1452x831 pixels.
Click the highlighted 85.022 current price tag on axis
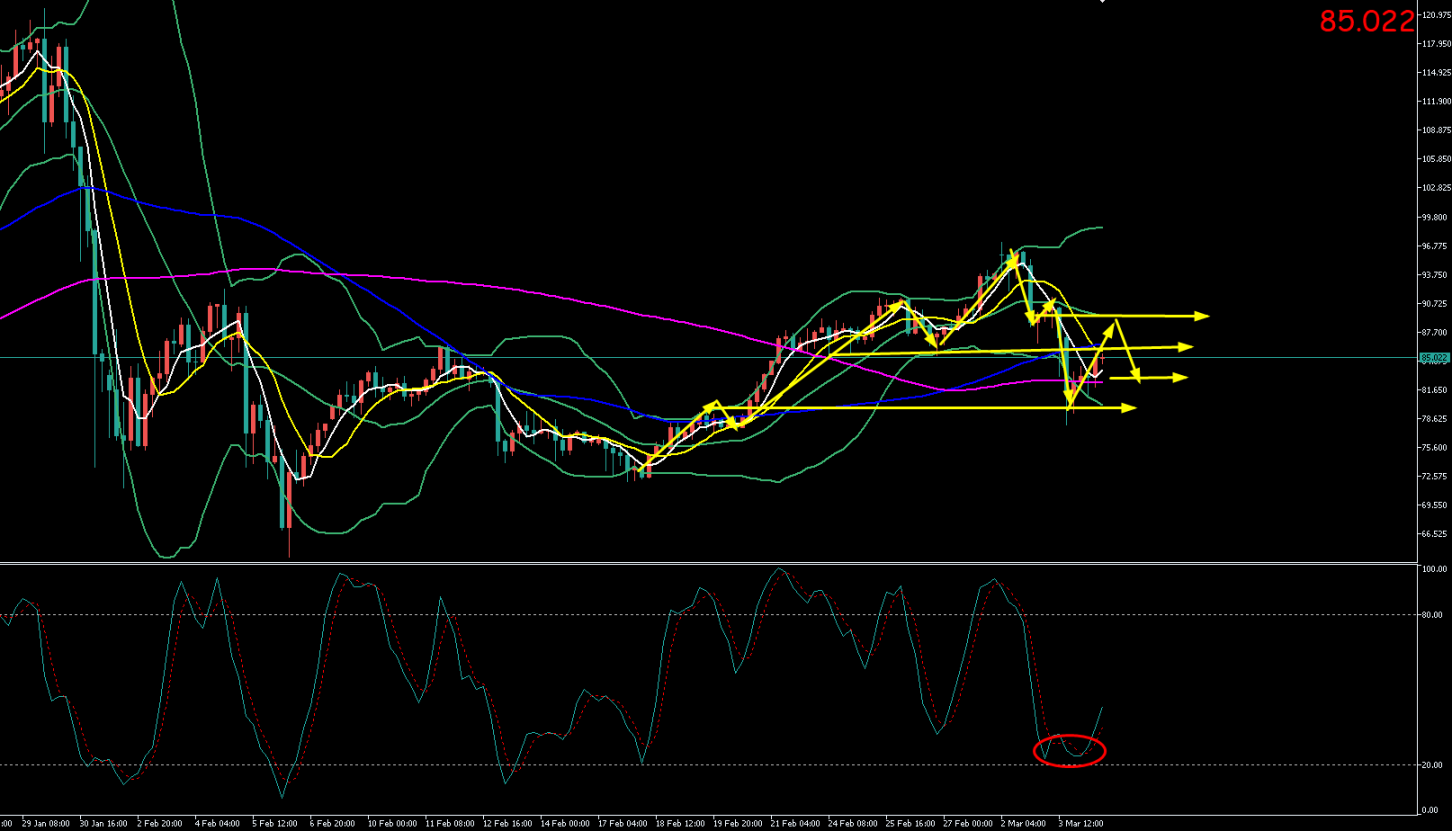1434,358
